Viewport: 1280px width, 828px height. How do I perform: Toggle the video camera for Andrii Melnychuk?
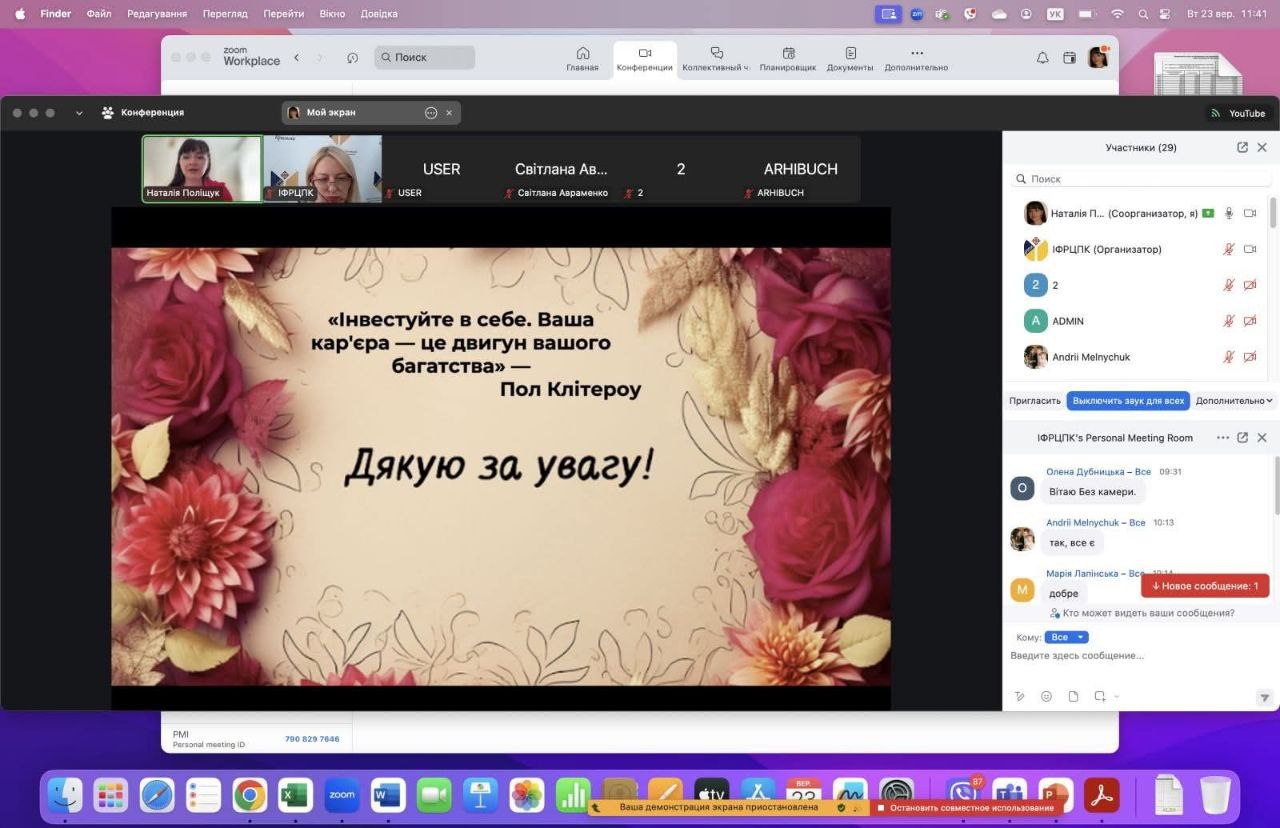click(1250, 357)
